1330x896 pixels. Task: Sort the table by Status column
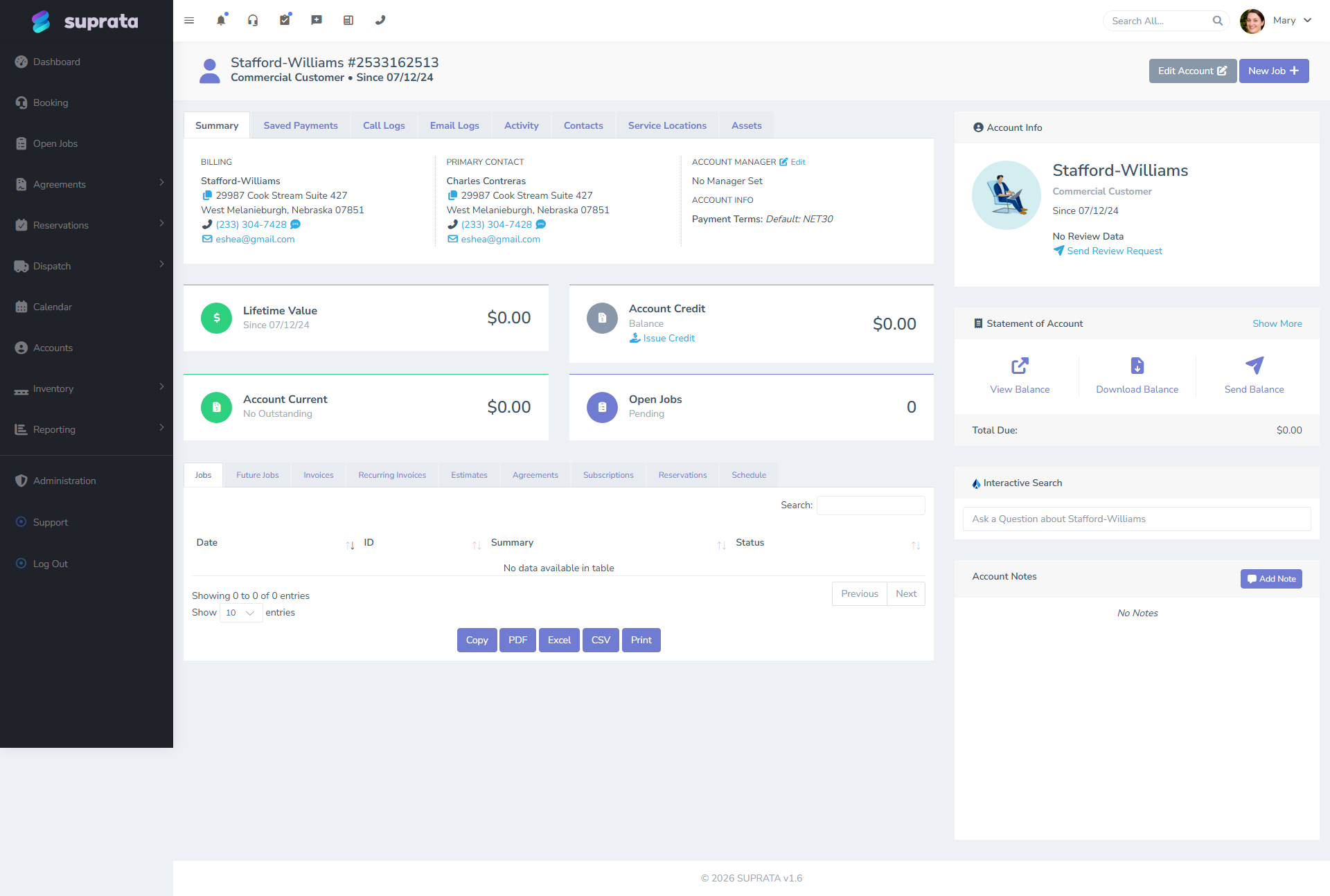pos(828,543)
